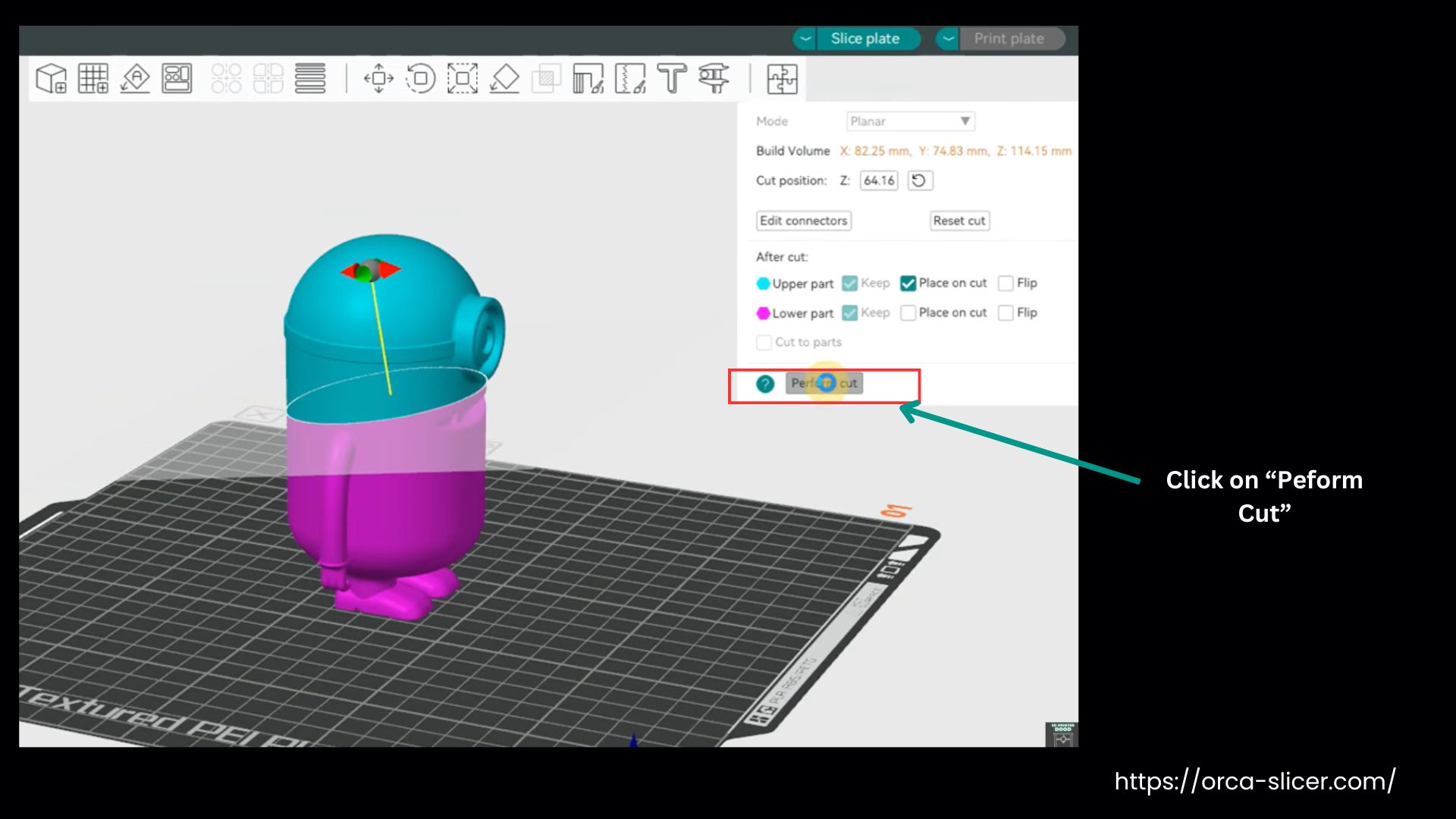Viewport: 1456px width, 819px height.
Task: Select the Scale tool
Action: [x=463, y=78]
